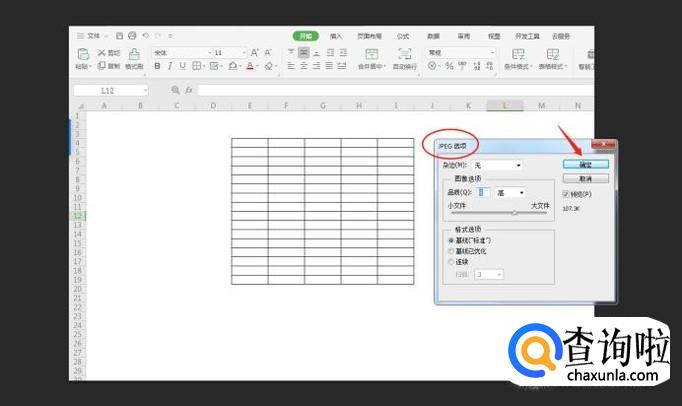Click the formula bar input field
The image size is (682, 406).
tap(396, 90)
